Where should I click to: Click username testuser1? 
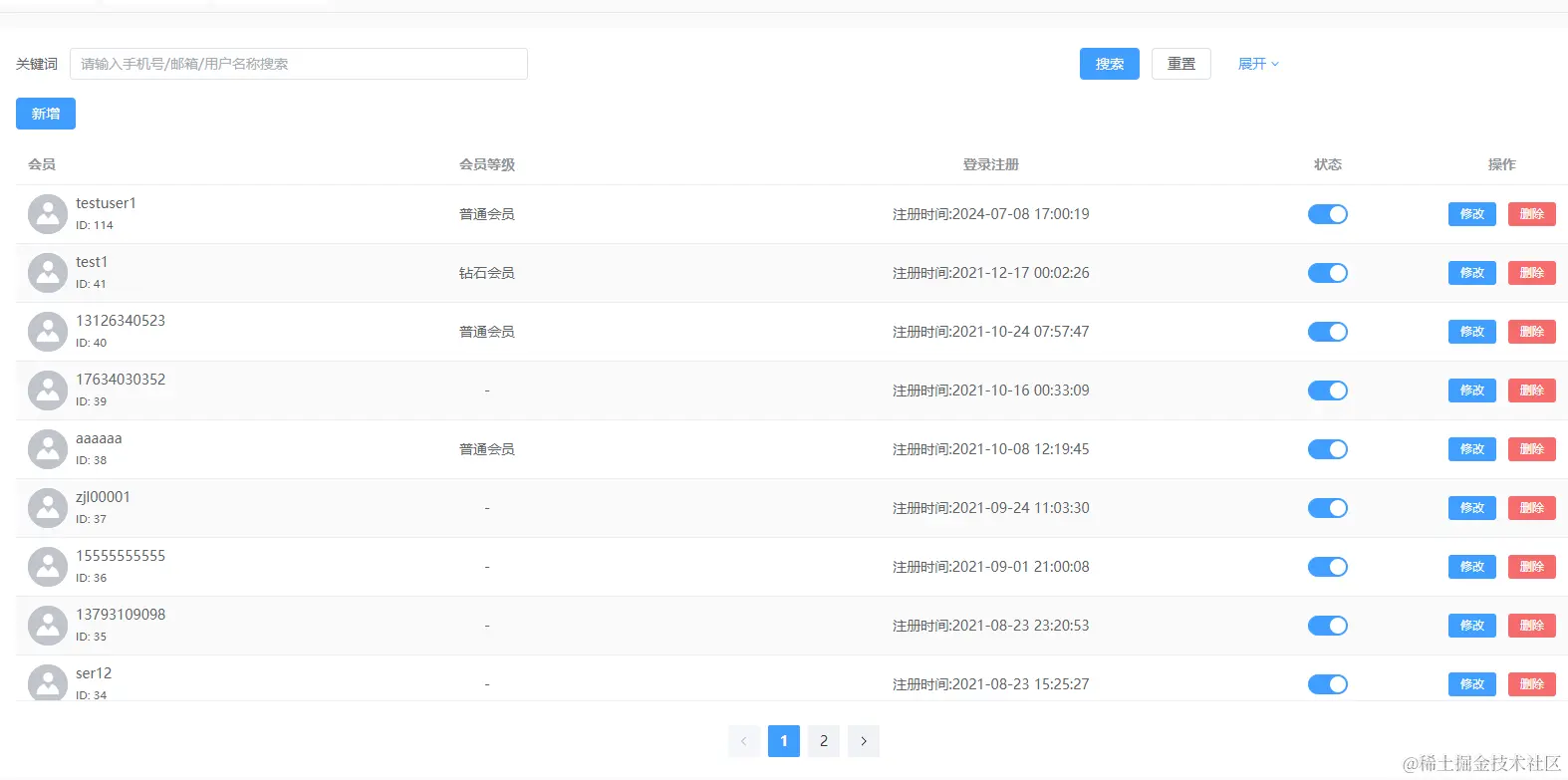click(106, 203)
